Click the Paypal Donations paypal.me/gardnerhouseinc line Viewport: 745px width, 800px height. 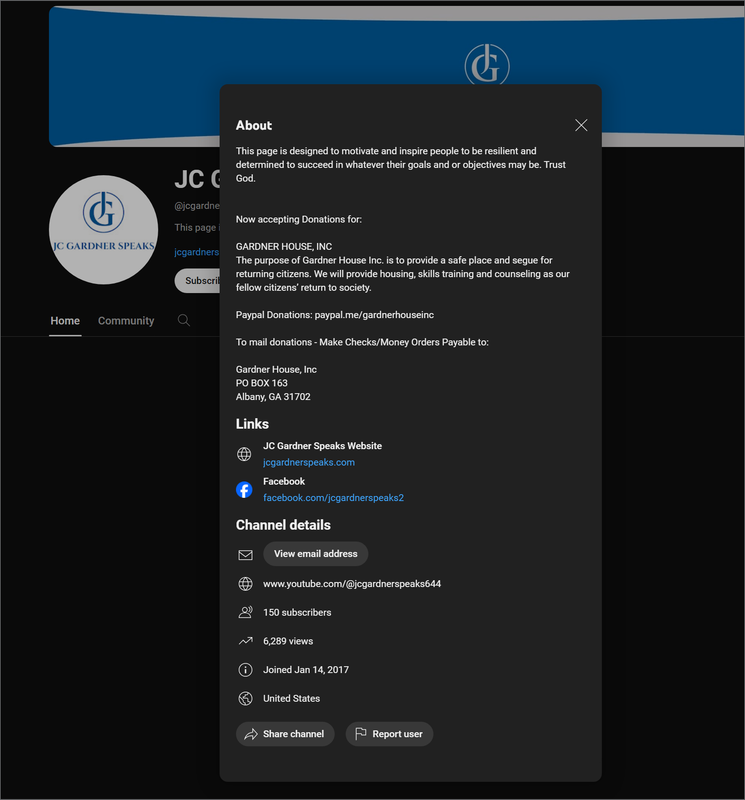pos(335,315)
